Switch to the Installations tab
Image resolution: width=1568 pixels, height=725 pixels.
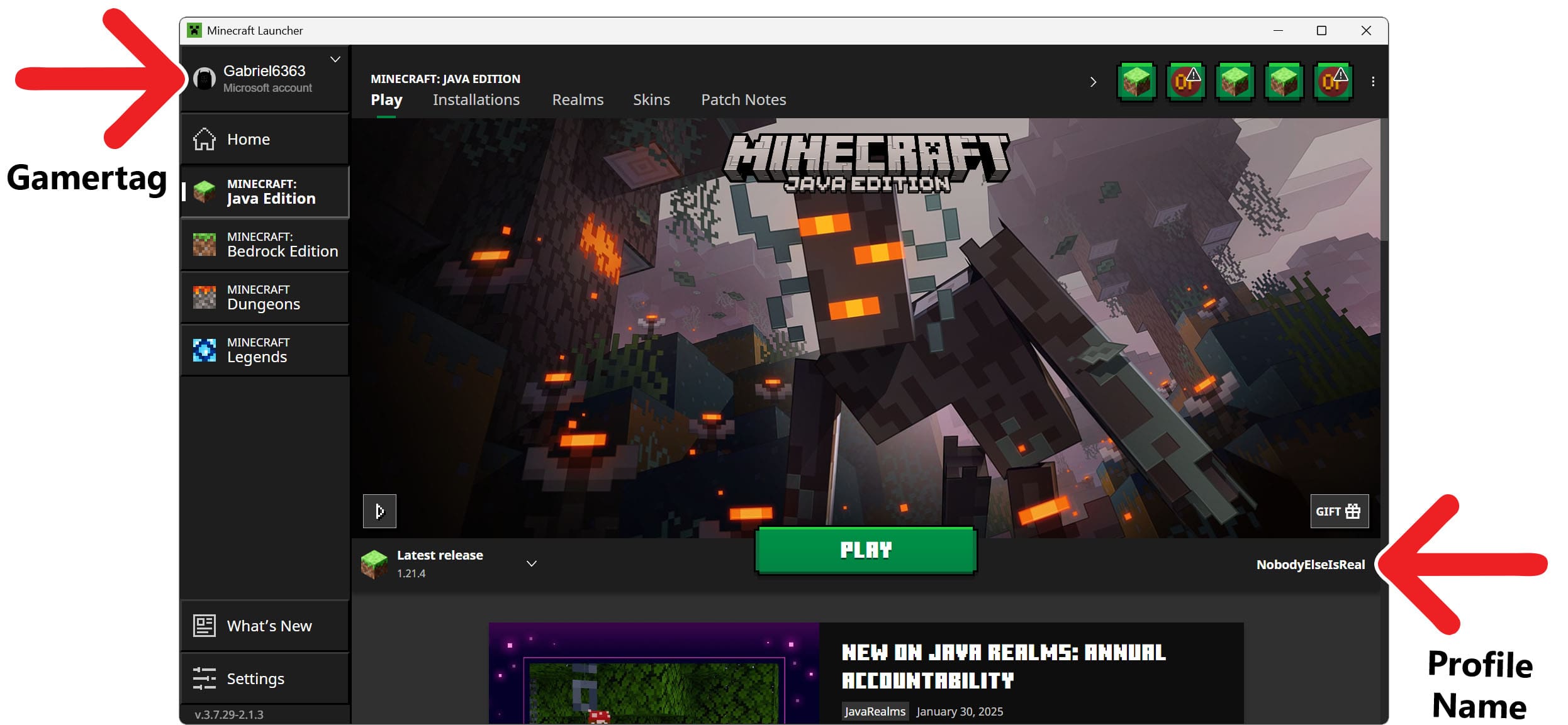[476, 100]
